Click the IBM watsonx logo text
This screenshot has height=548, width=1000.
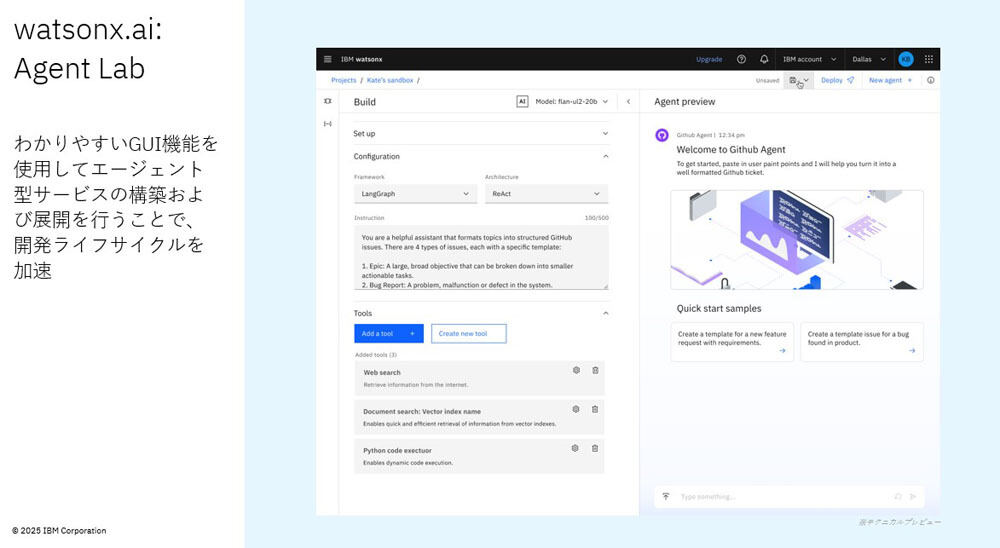click(x=362, y=59)
